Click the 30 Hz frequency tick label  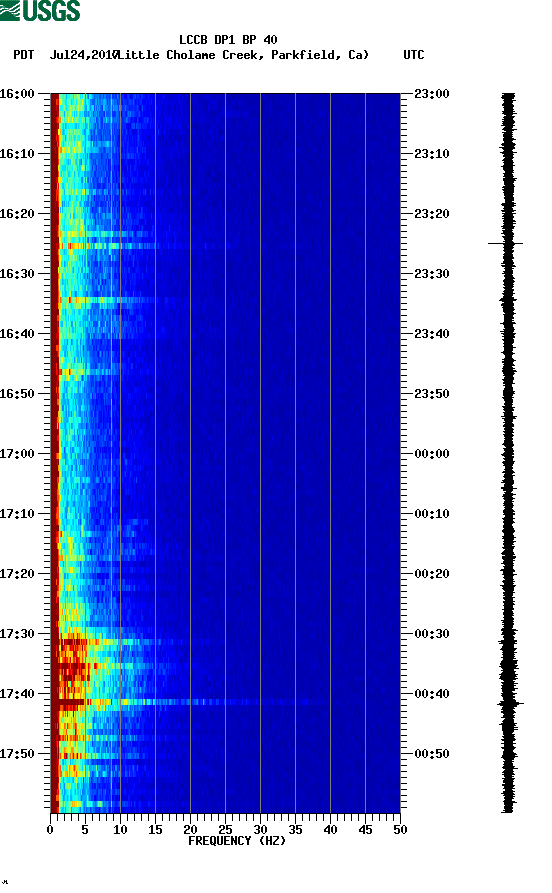(260, 830)
